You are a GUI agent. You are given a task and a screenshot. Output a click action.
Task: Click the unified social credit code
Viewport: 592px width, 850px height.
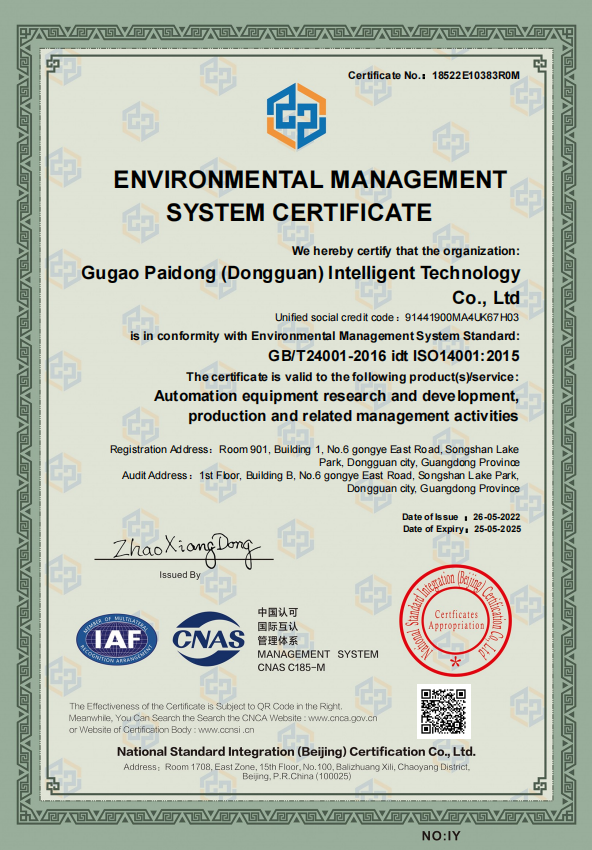pyautogui.click(x=397, y=317)
